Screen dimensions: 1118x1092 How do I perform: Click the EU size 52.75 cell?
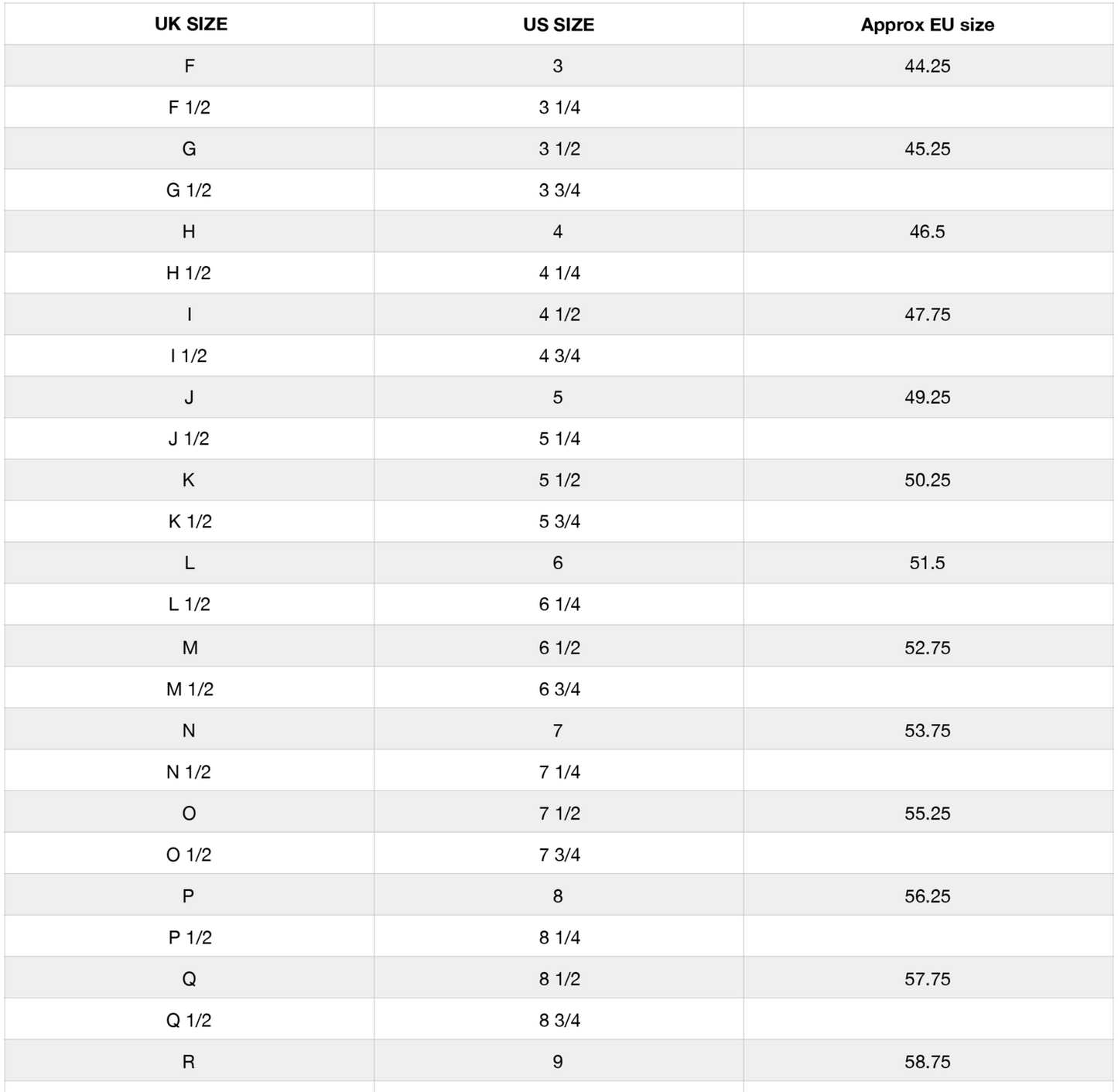(927, 647)
